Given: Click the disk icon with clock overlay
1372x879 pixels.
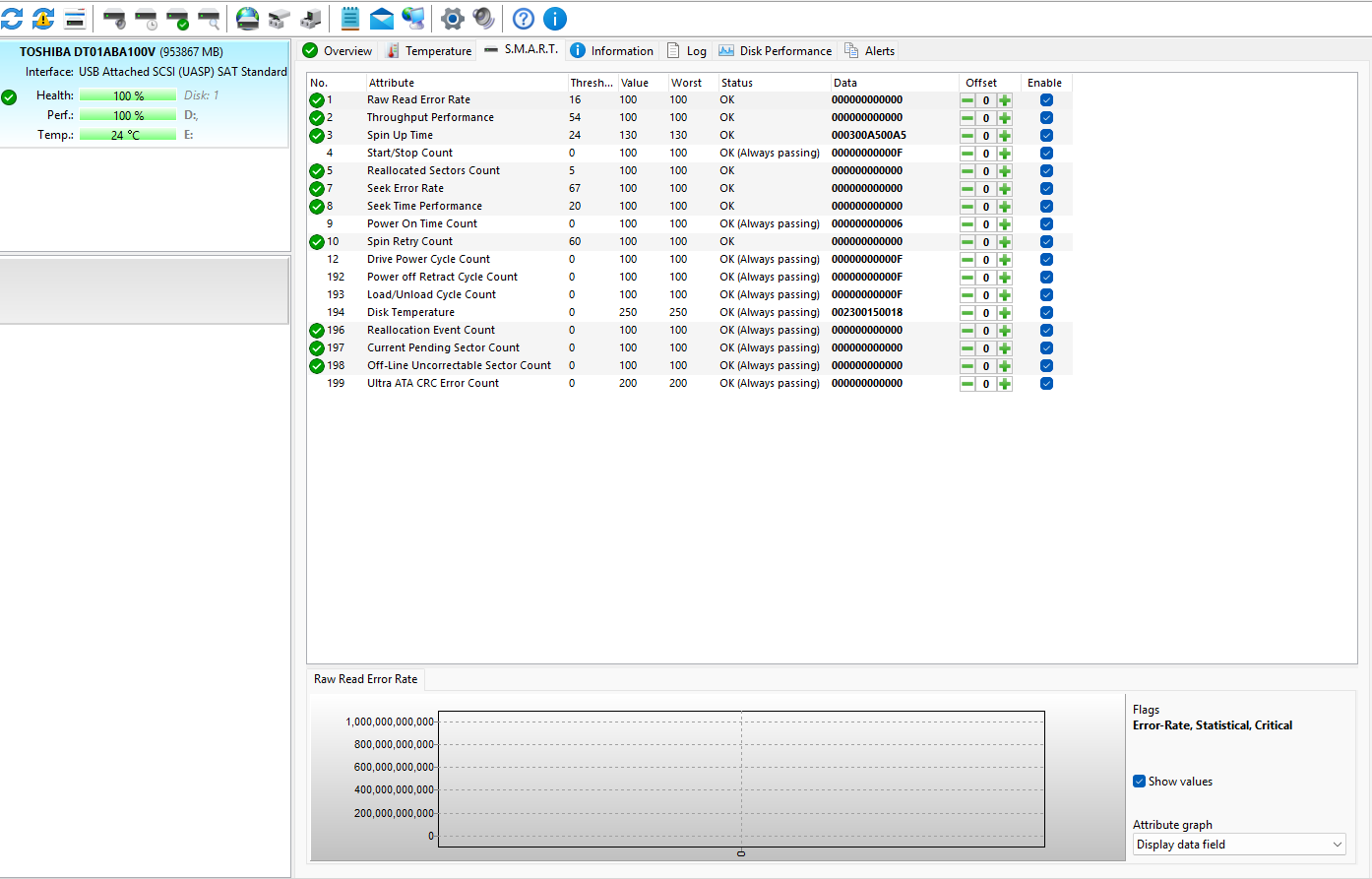Looking at the screenshot, I should 147,19.
